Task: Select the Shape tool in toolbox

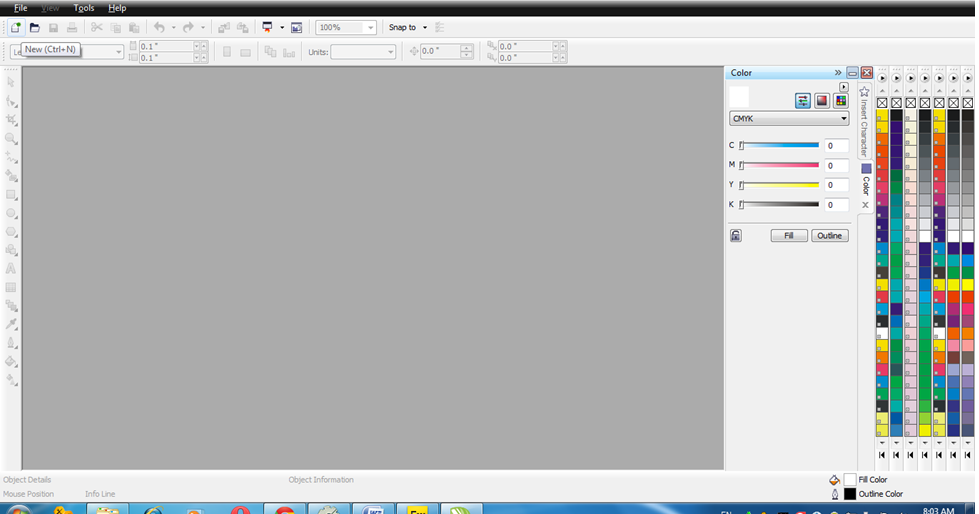Action: point(11,101)
